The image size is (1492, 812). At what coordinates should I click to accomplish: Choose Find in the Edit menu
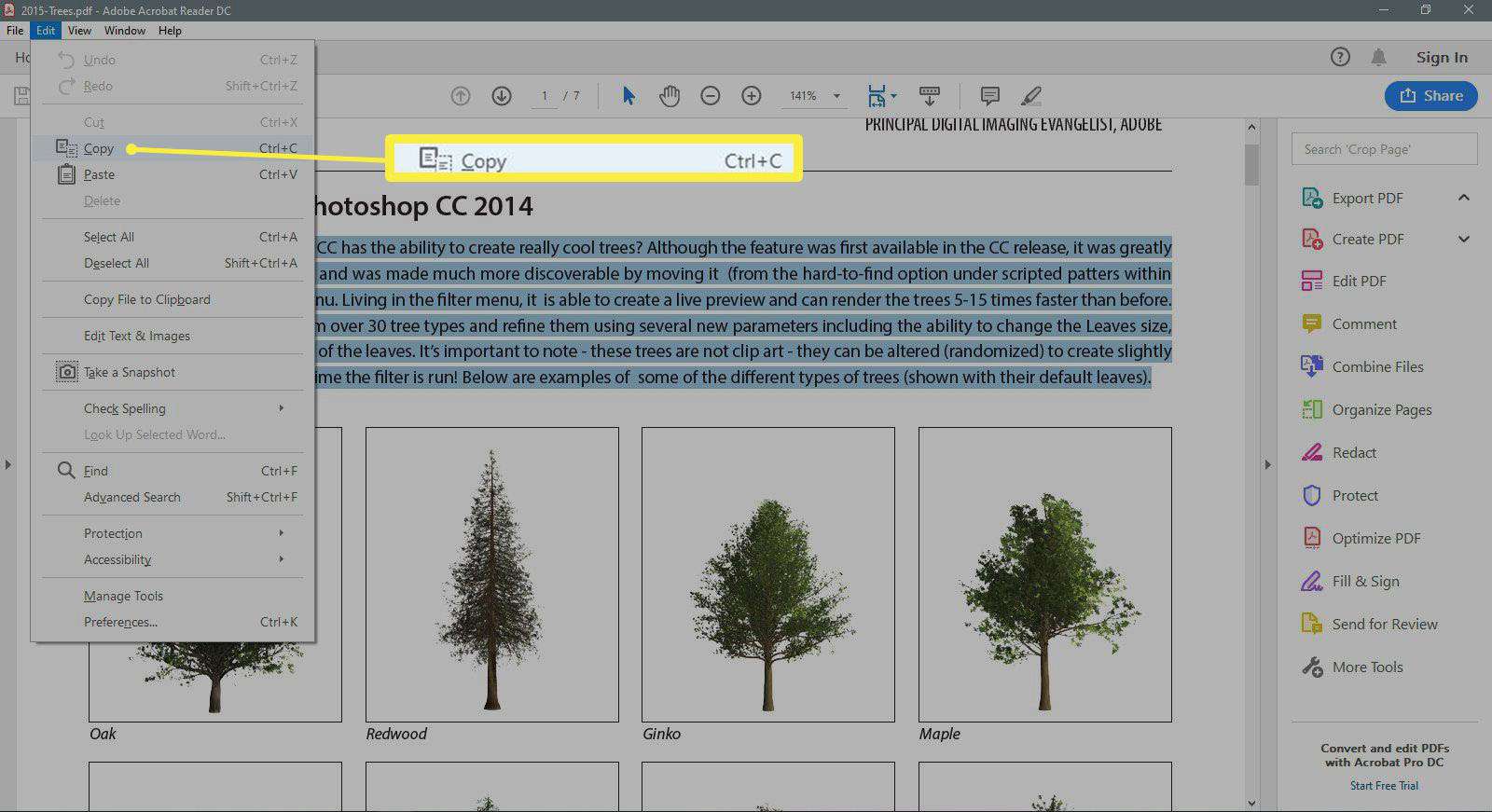pyautogui.click(x=173, y=471)
